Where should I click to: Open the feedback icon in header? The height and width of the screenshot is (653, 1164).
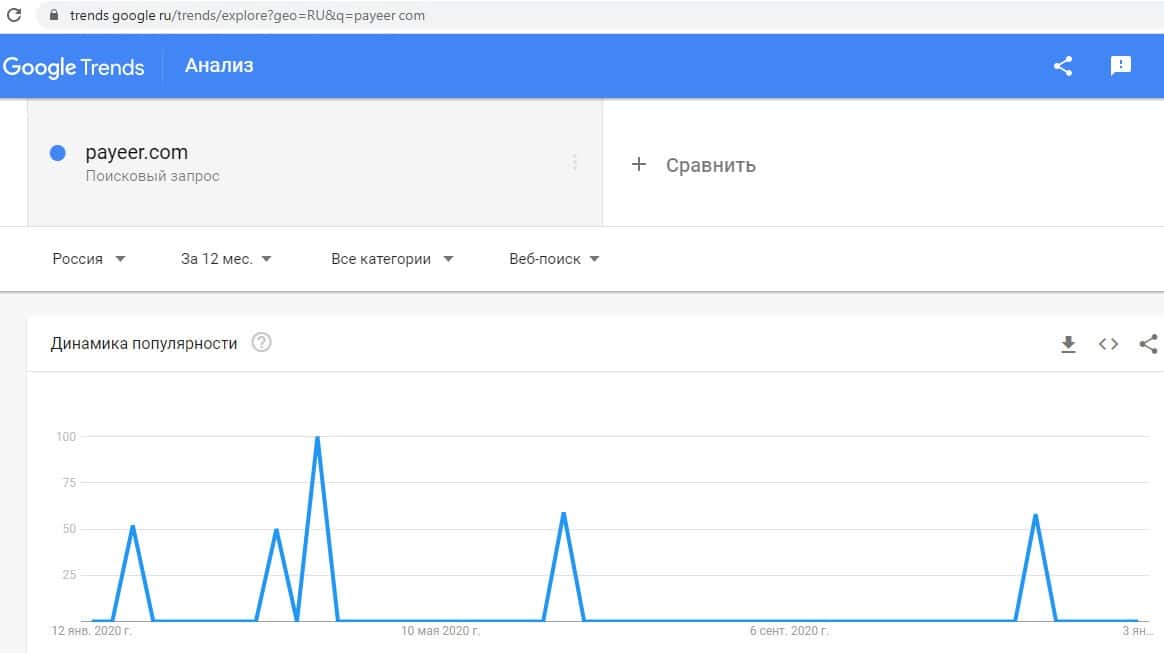1121,66
